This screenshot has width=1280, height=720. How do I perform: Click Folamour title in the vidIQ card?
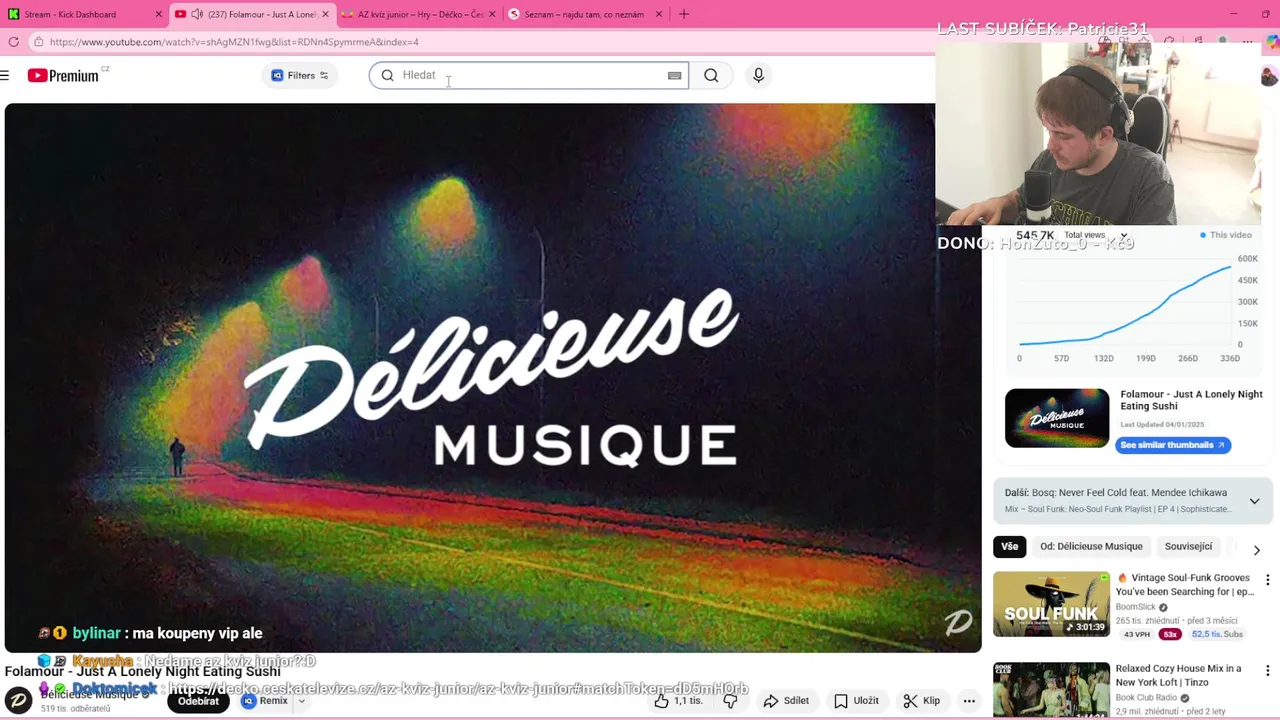point(1191,400)
